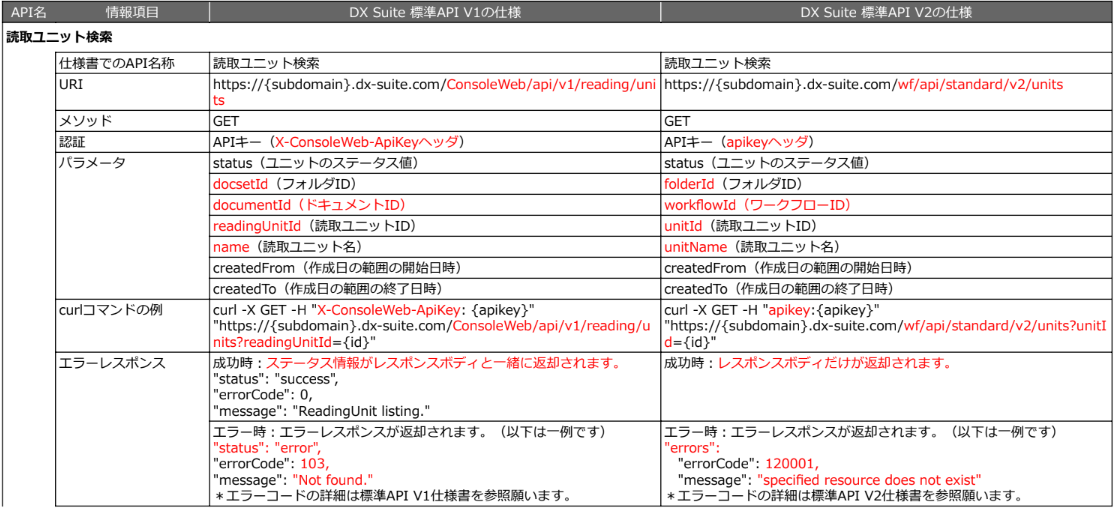Click the 'パラメータ' row label
1115x509 pixels.
[90, 163]
